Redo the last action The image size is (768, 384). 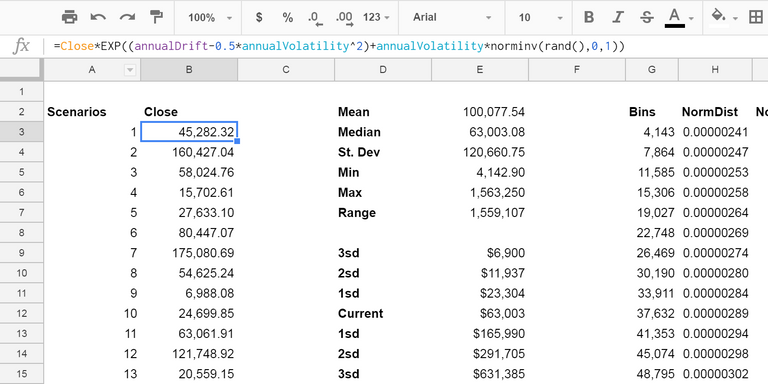[x=127, y=18]
